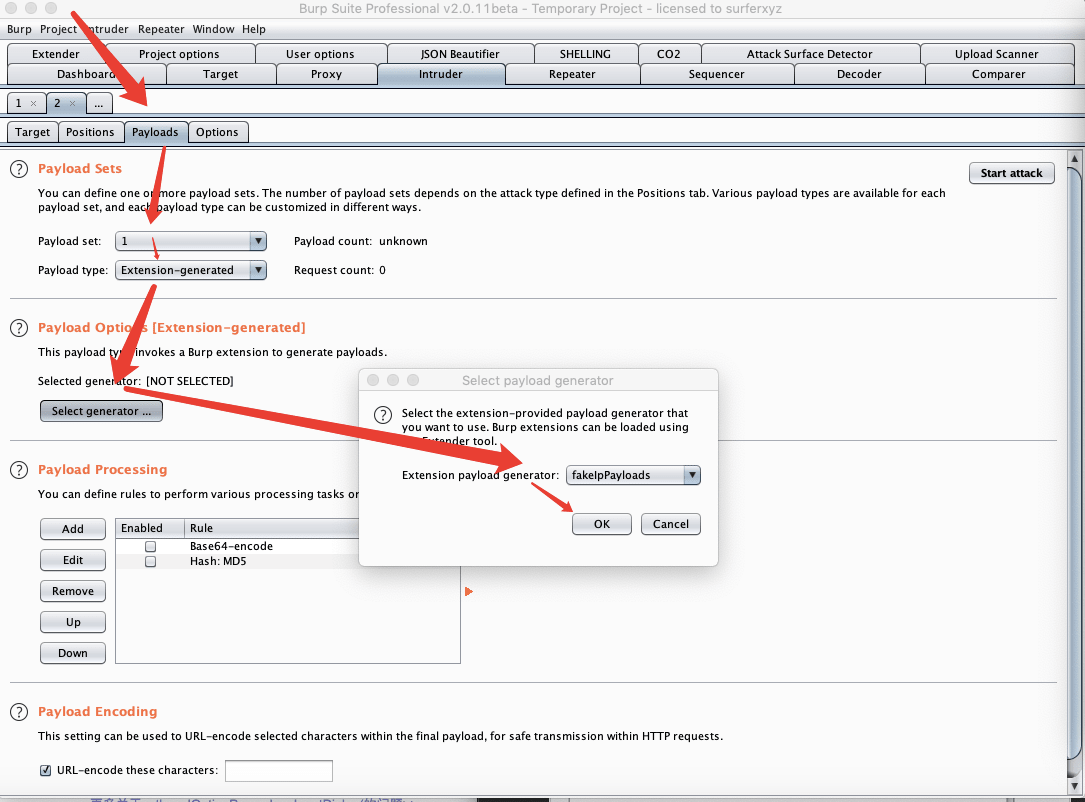This screenshot has height=802, width=1085.
Task: Confirm dialog with OK button
Action: (602, 525)
